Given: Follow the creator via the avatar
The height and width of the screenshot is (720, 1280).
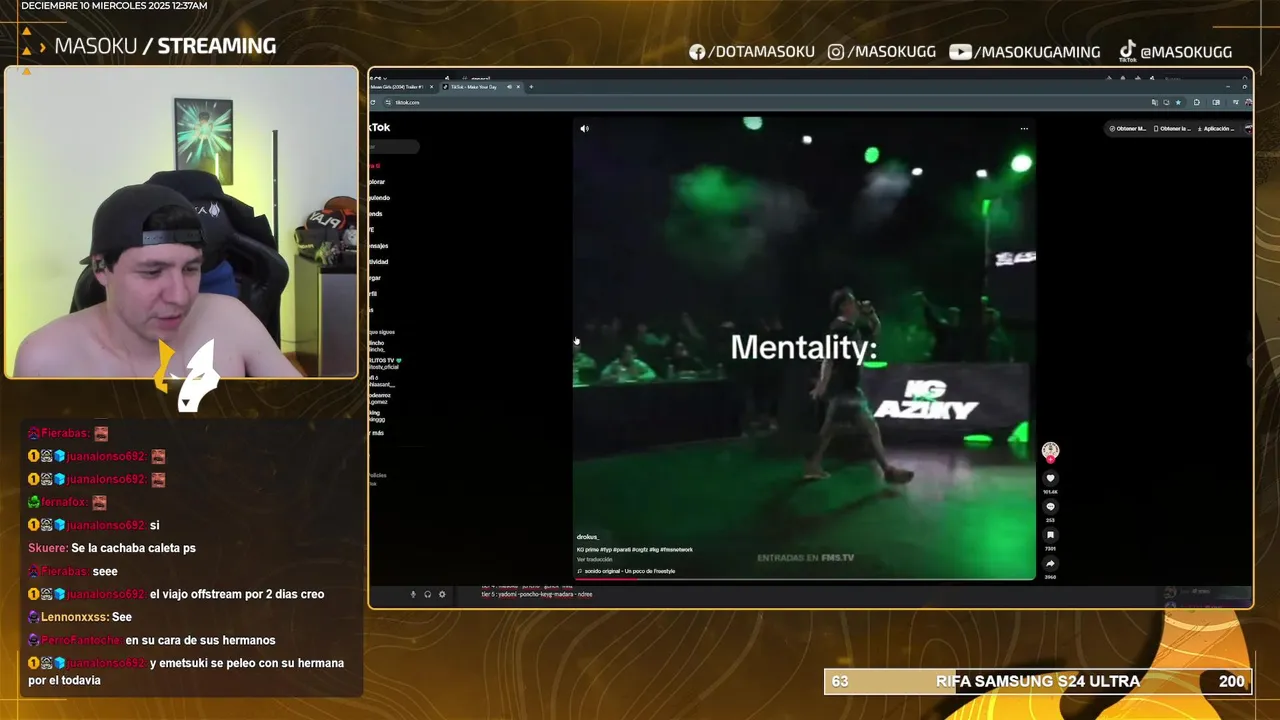Looking at the screenshot, I should (x=1050, y=451).
